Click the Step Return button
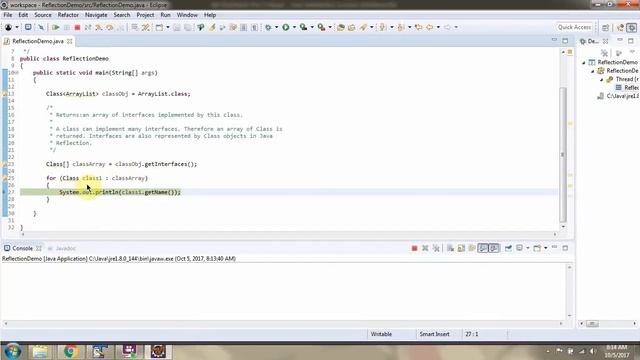 point(120,27)
